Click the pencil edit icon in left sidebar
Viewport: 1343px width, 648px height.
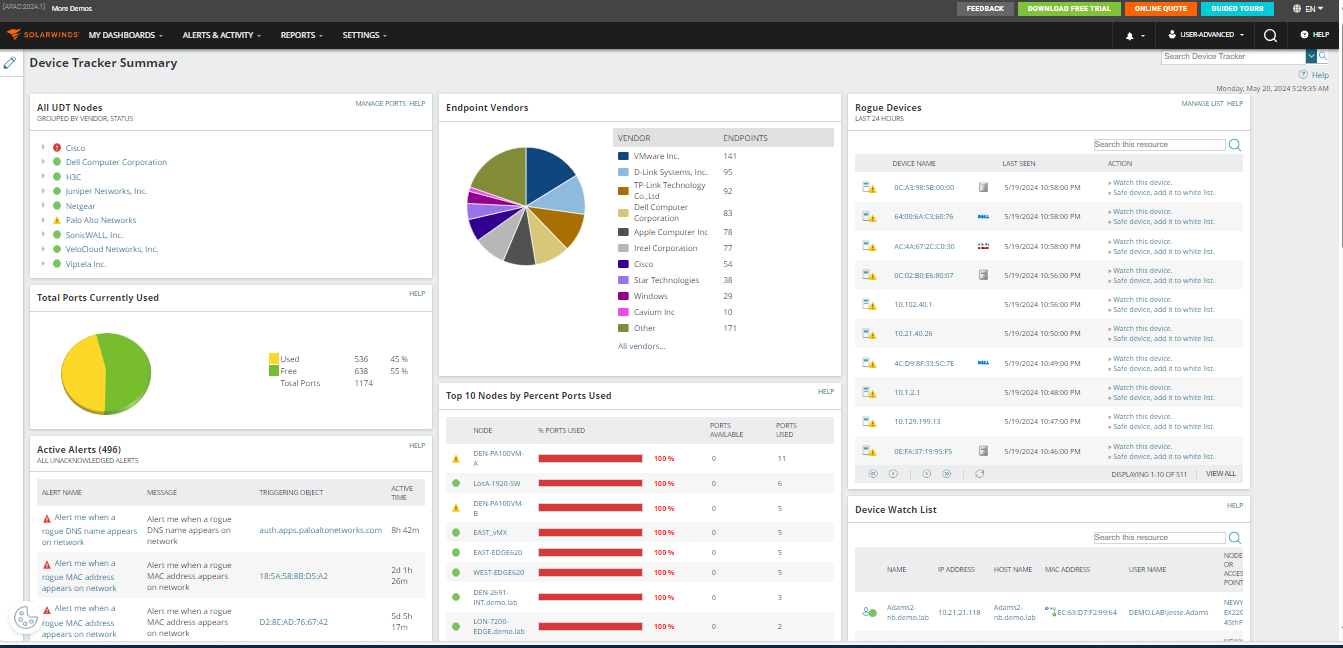tap(10, 62)
